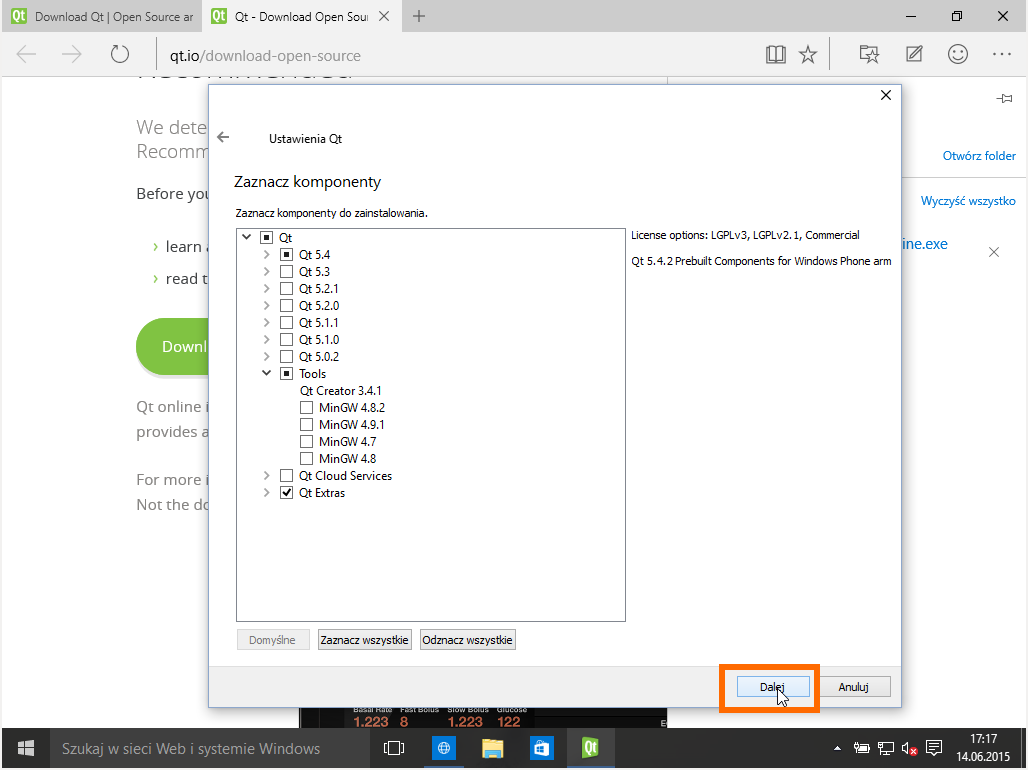Show hidden system tray icons
The width and height of the screenshot is (1028, 770).
(837, 748)
